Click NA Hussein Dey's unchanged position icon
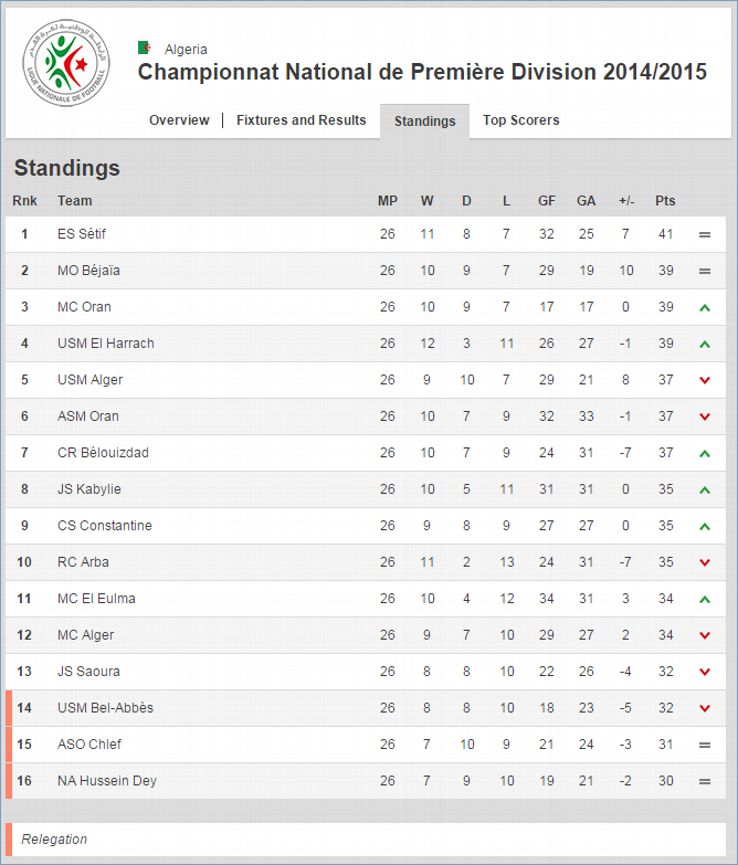Image resolution: width=738 pixels, height=865 pixels. 704,782
